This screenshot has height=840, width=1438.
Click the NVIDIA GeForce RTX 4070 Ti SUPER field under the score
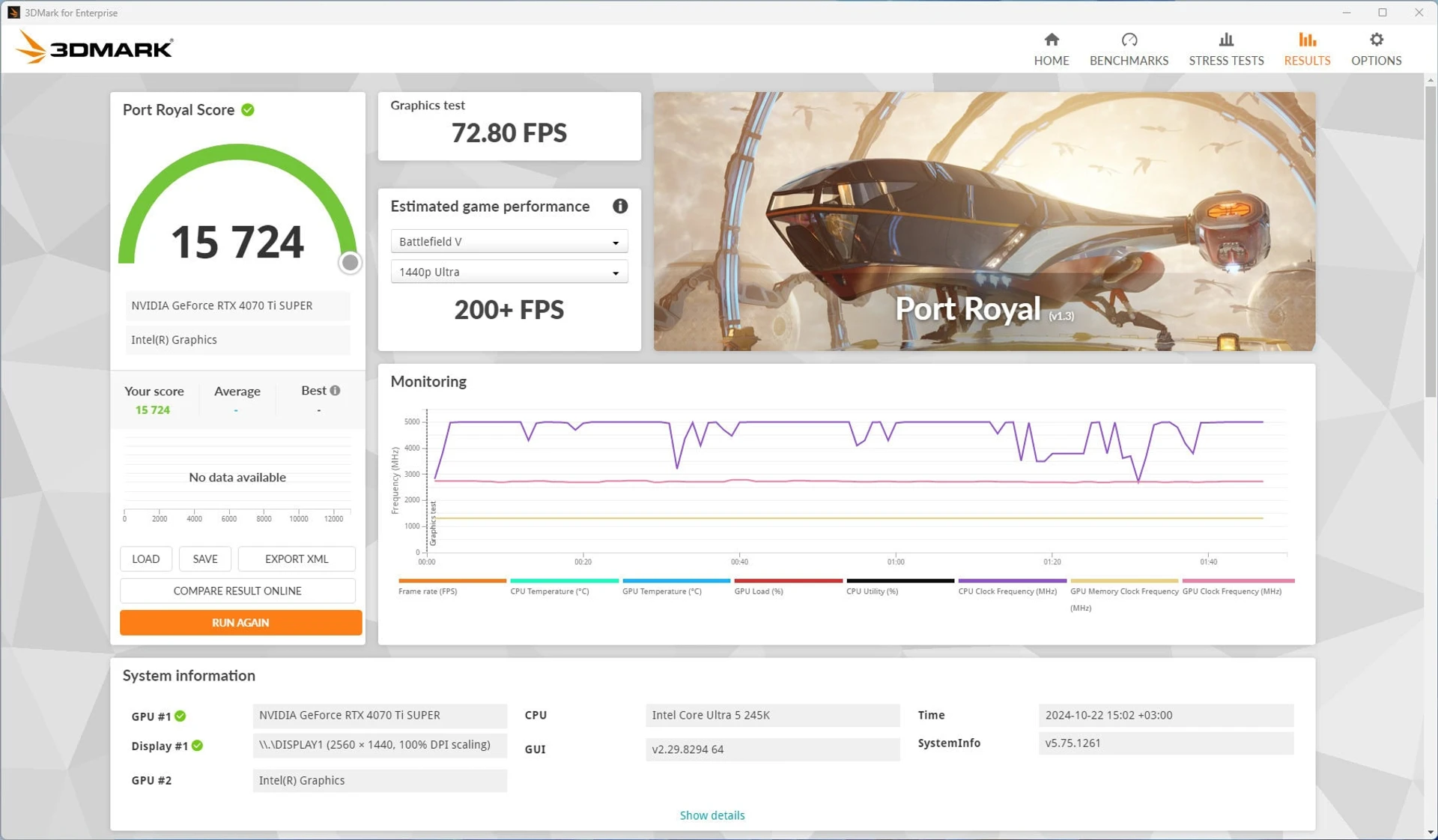(x=237, y=305)
